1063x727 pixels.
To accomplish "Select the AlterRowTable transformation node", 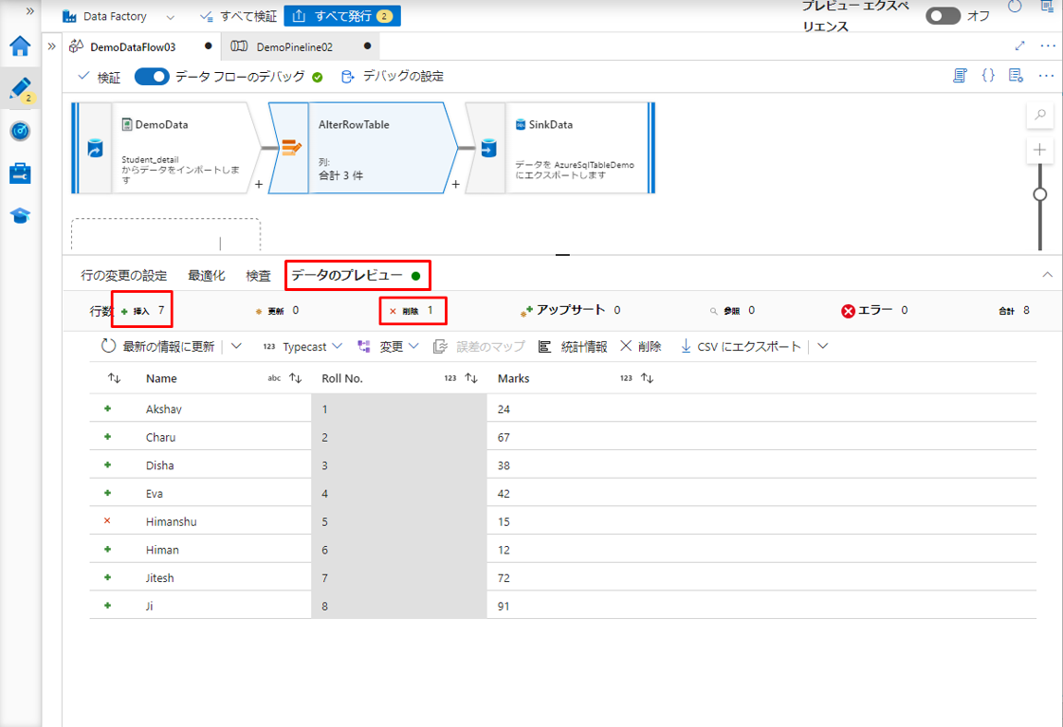I will tap(363, 148).
